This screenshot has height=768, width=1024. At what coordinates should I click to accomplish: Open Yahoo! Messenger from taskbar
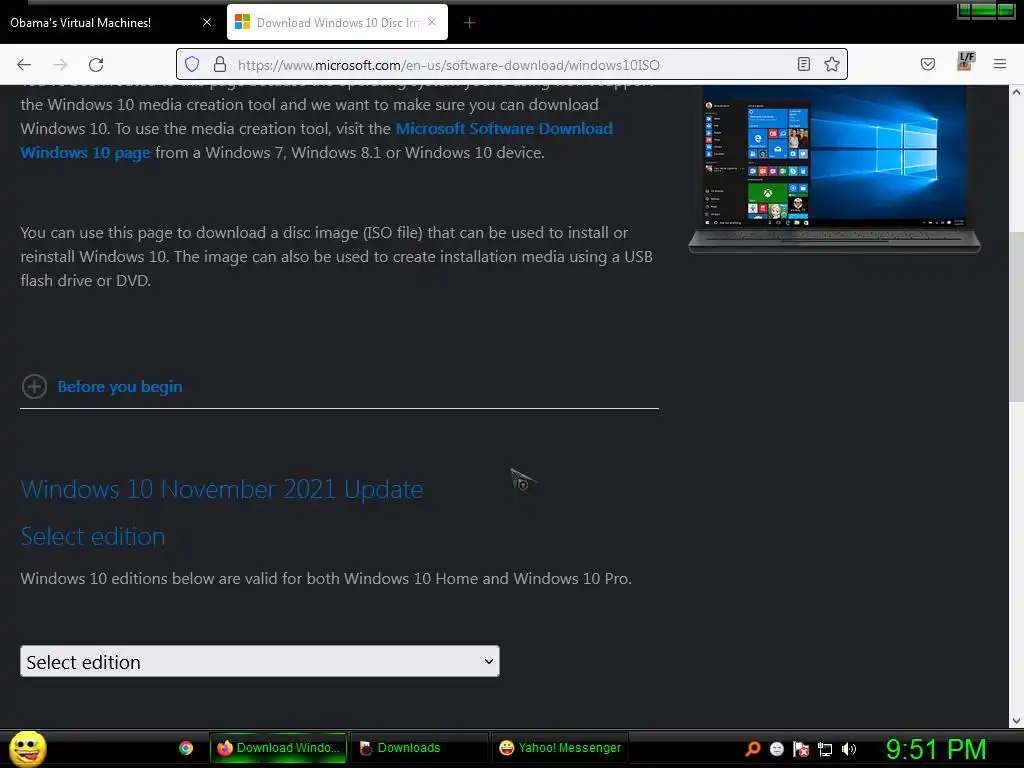point(560,748)
